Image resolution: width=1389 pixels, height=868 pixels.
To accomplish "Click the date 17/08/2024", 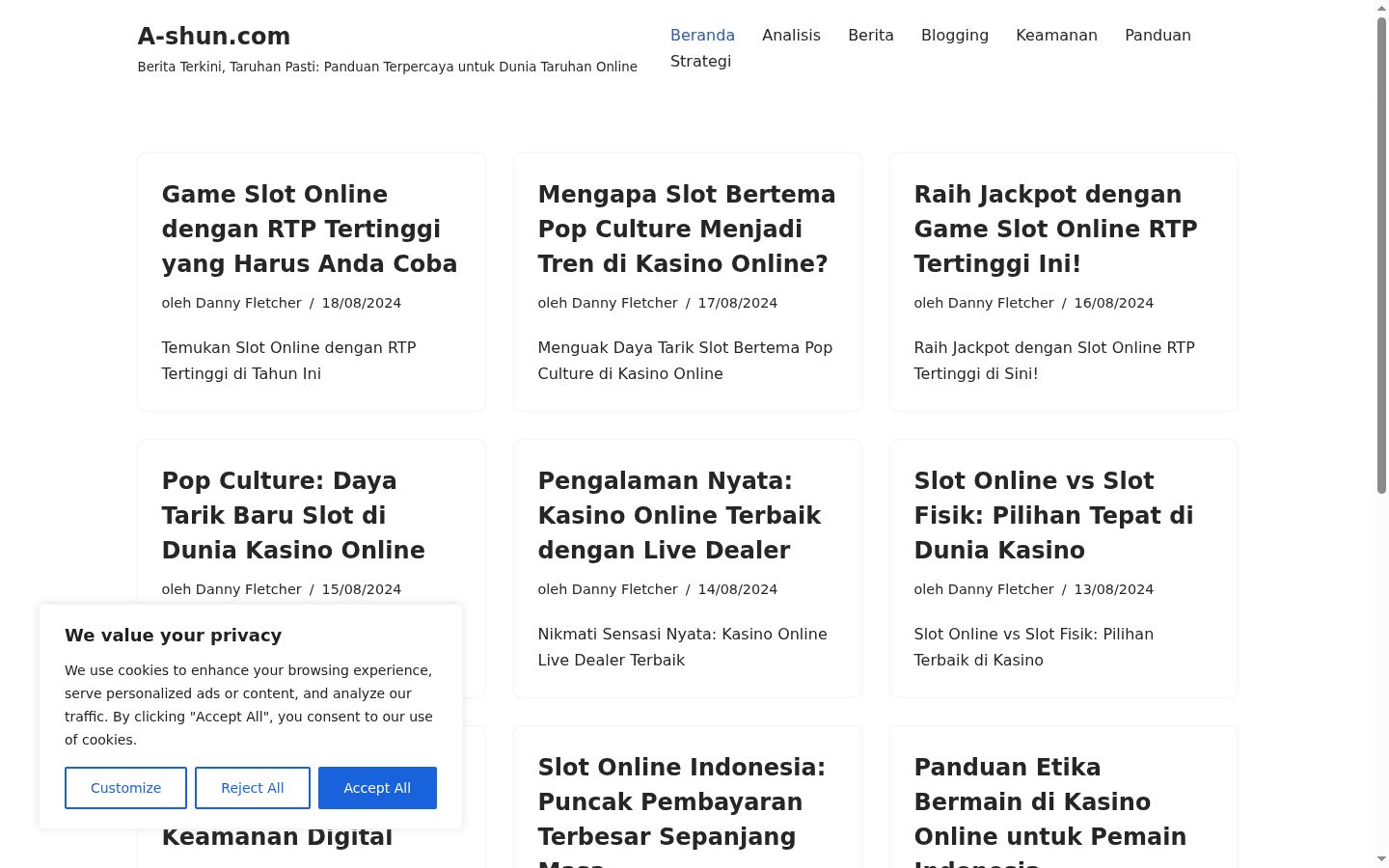I will point(738,303).
